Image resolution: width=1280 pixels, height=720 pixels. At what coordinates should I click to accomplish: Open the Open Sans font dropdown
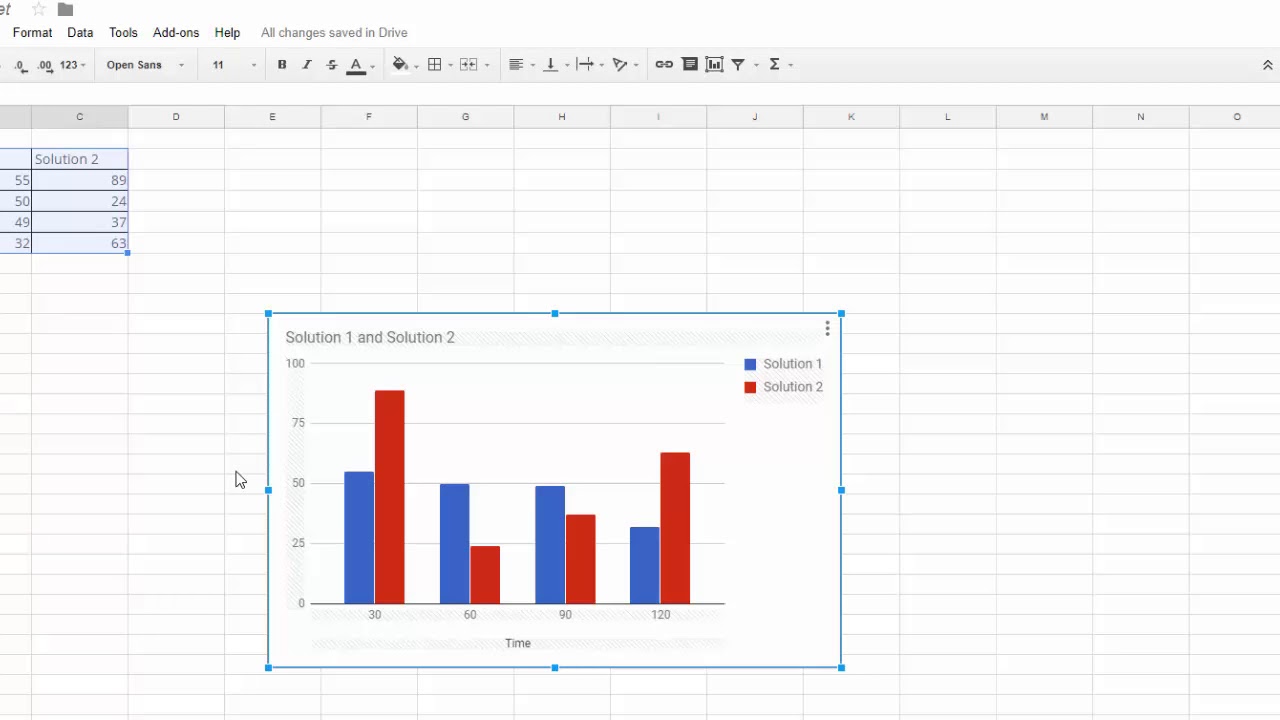pos(145,65)
